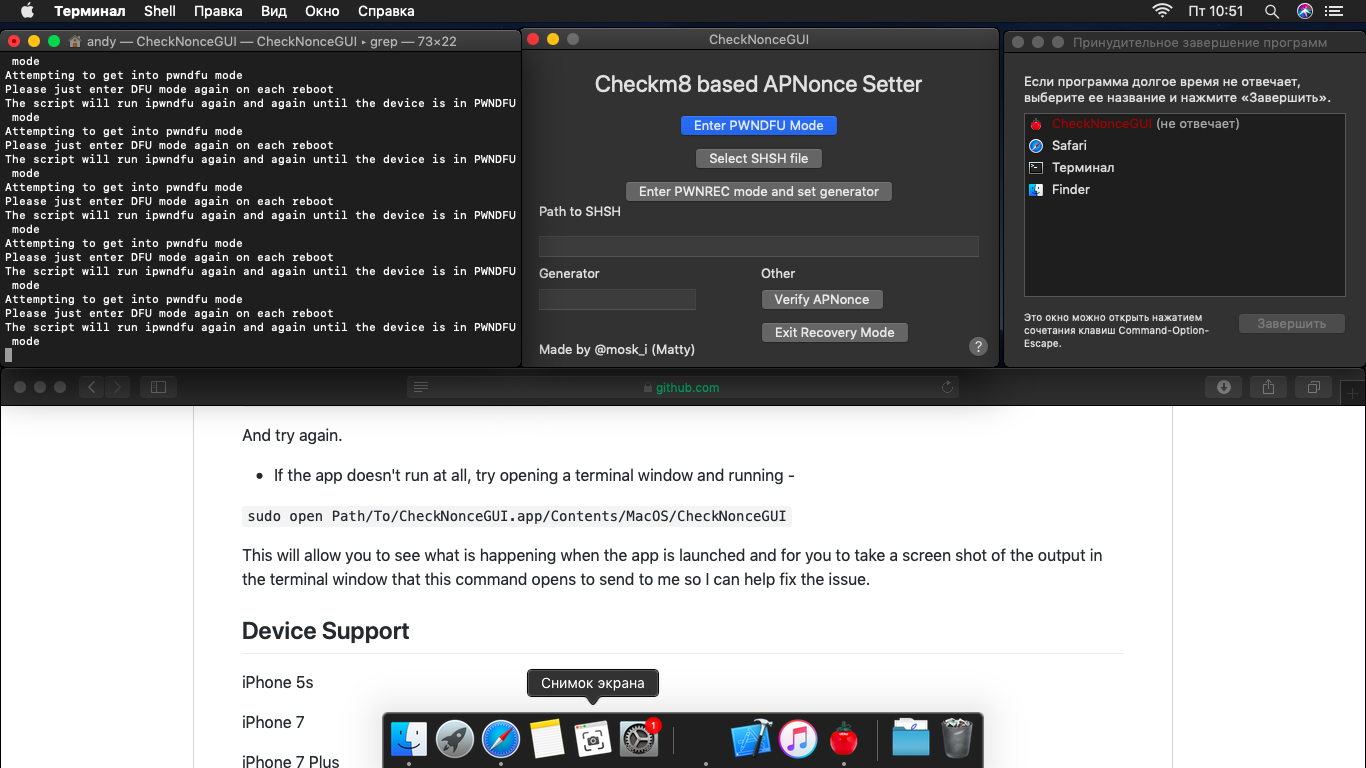1366x768 pixels.
Task: Open Launchpad from the Dock
Action: (455, 739)
